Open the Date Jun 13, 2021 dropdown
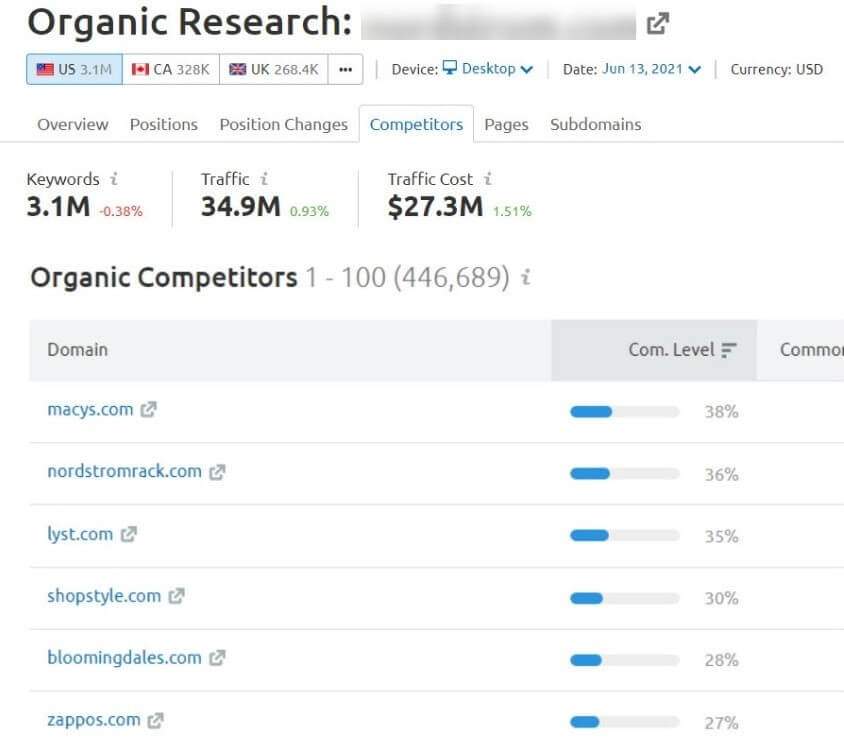 click(x=651, y=69)
